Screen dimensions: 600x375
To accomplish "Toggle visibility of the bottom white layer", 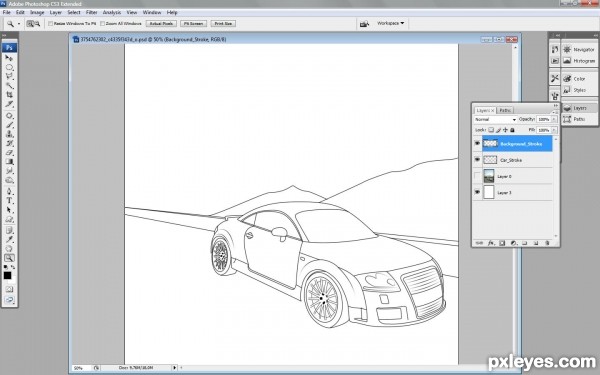I will point(477,192).
